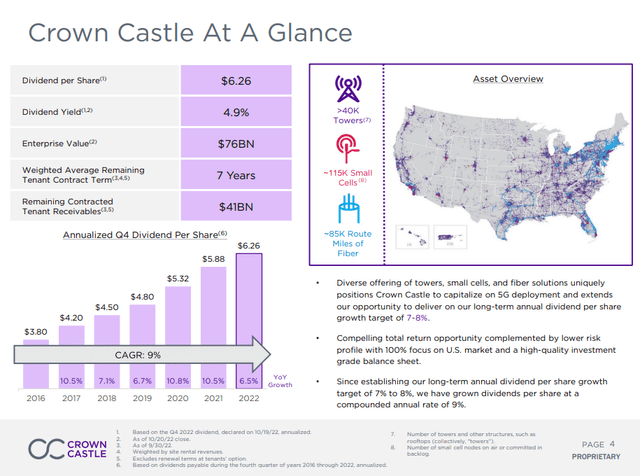The width and height of the screenshot is (640, 476).
Task: Click the Puerto Rico inset map
Action: 450,237
